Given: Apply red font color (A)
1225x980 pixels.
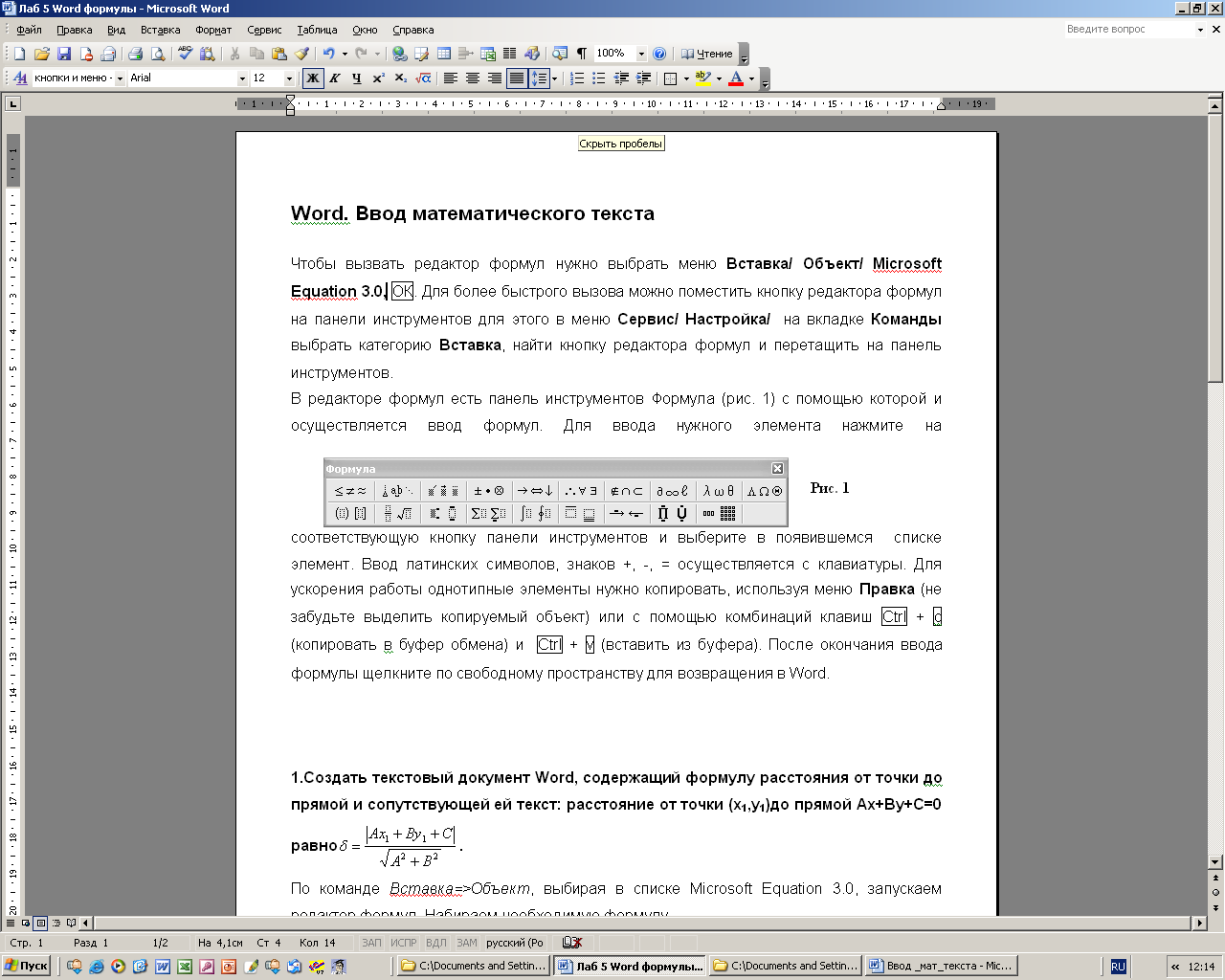Looking at the screenshot, I should pos(736,78).
